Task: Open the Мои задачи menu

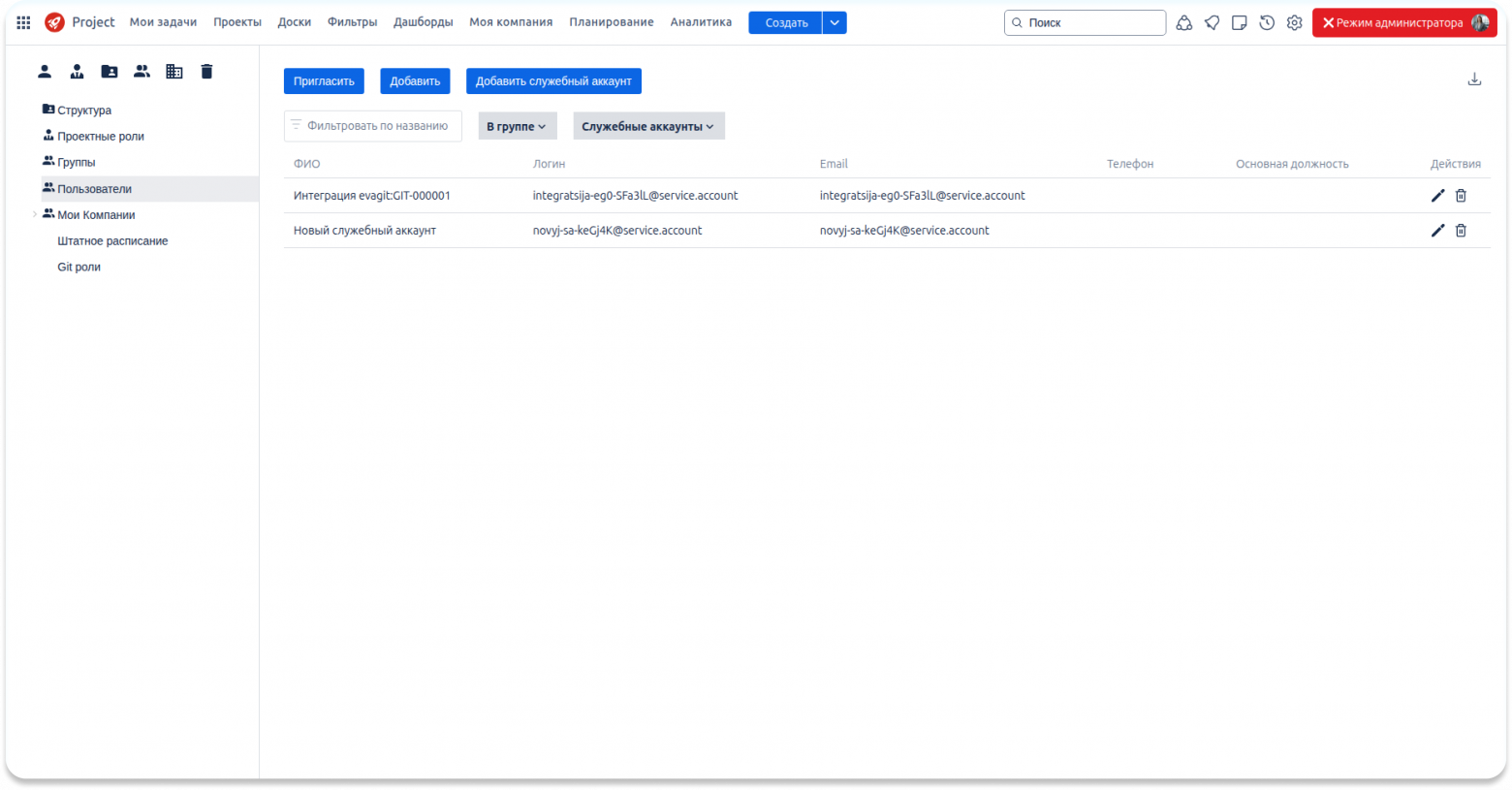Action: [163, 22]
